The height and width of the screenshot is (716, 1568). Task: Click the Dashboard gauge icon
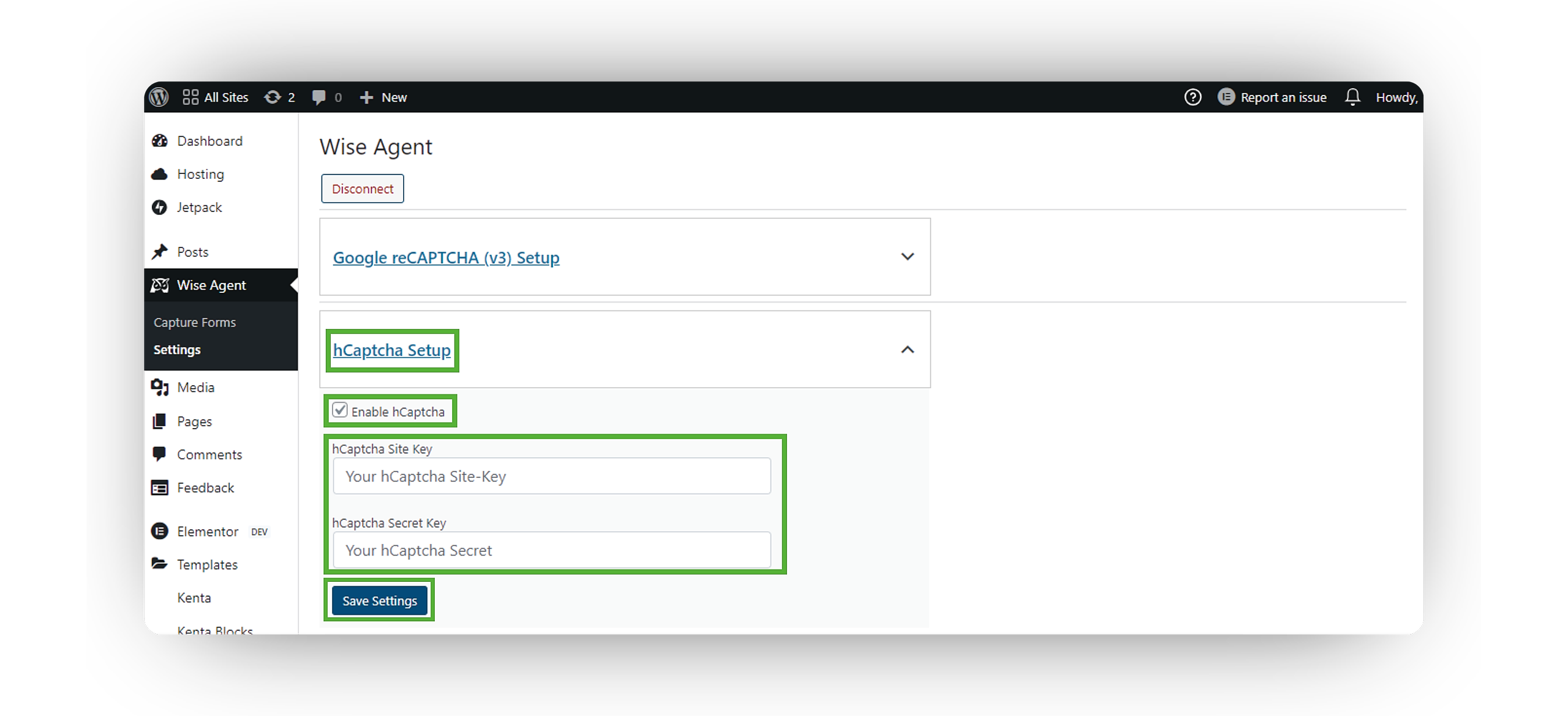160,141
